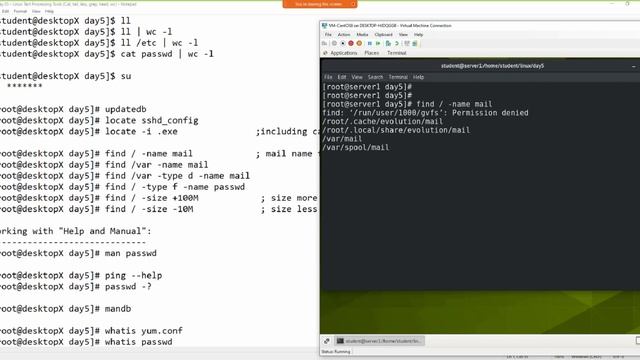Click the VM Connection window title icon
The image size is (640, 360).
pos(324,25)
